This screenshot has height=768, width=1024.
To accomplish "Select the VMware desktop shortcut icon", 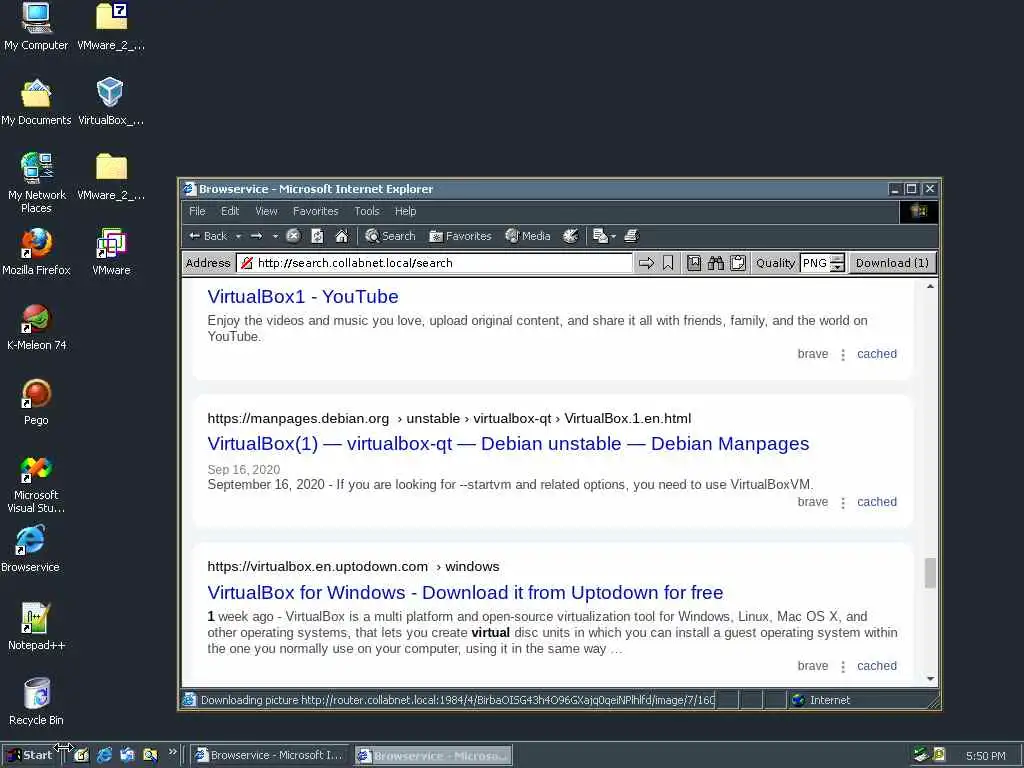I will pyautogui.click(x=111, y=252).
